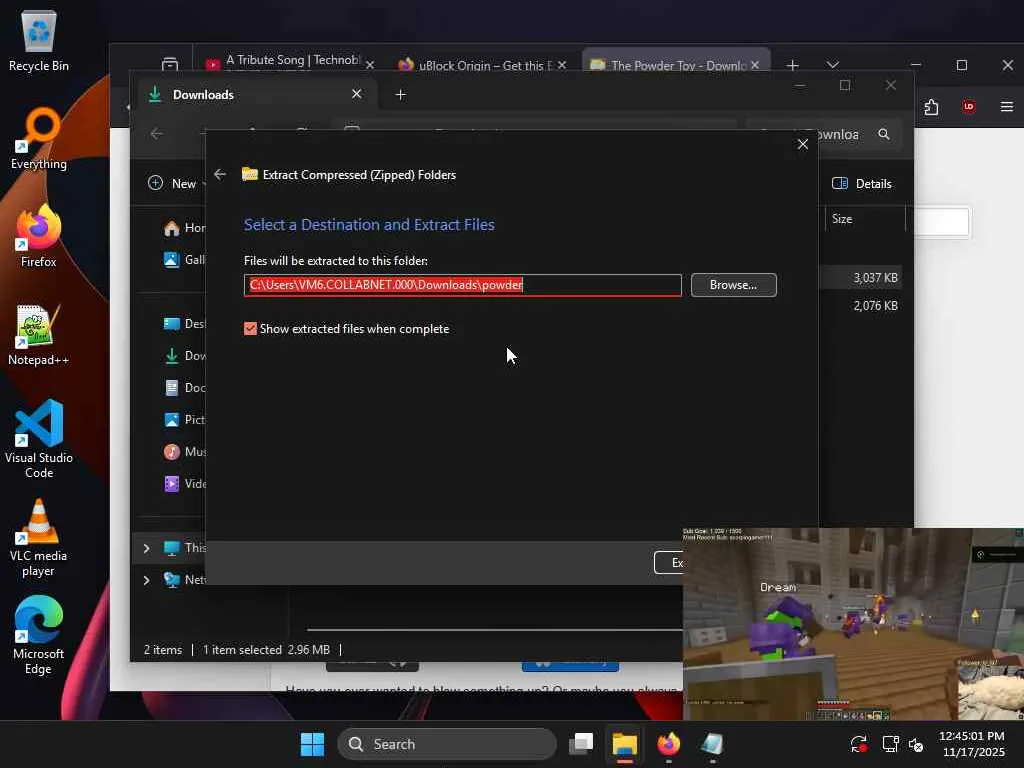Close the uBlock Origin tab
The image size is (1024, 768).
point(562,65)
